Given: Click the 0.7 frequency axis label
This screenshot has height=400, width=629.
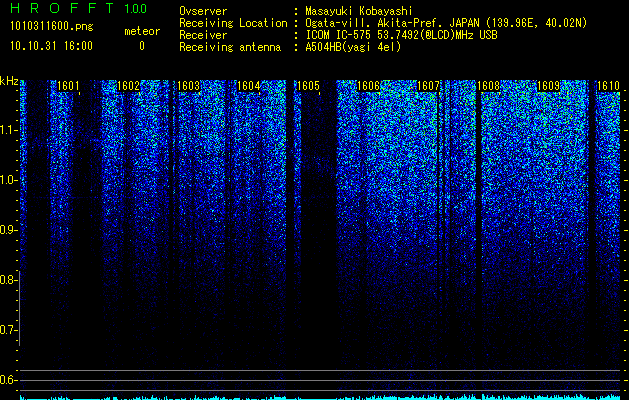Looking at the screenshot, I should (8, 330).
